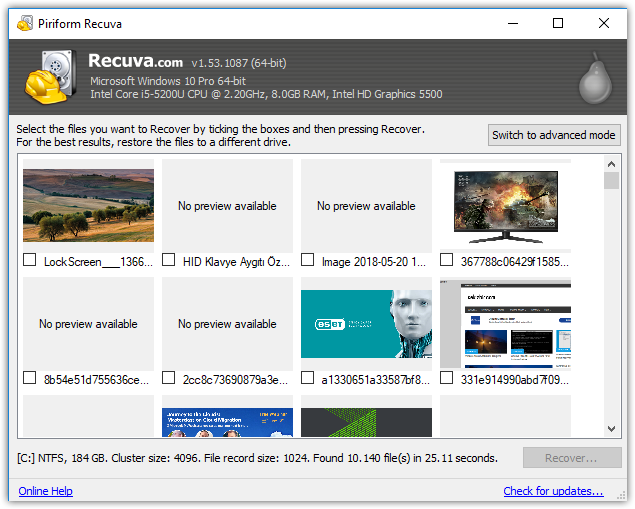
Task: Select the No preview tile for Image 2018-05-20
Action: [x=366, y=206]
